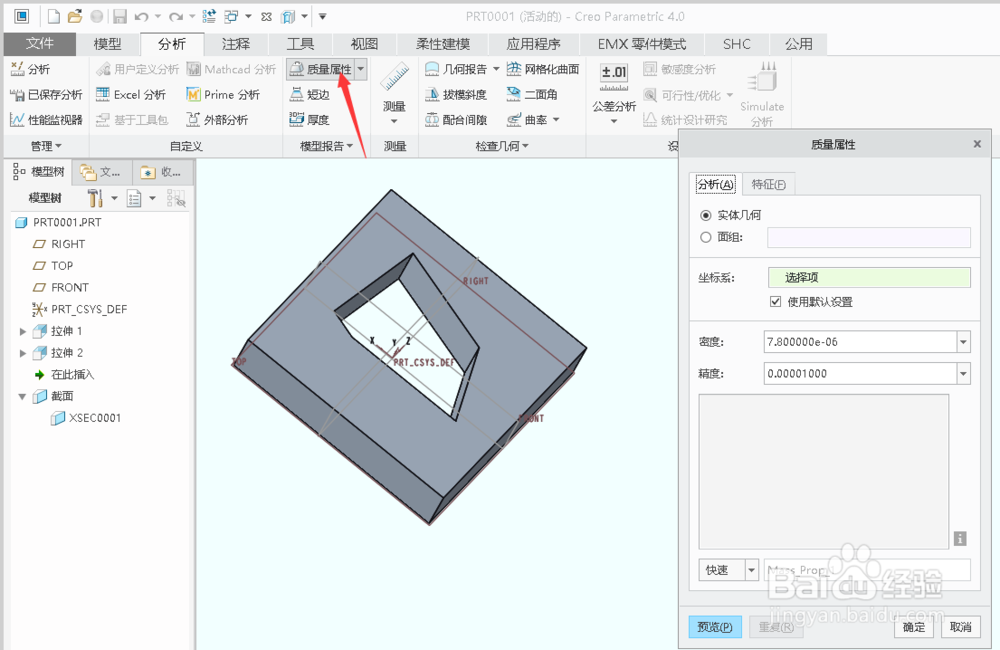
Task: Open 已保存分析 saved analyses
Action: [x=46, y=94]
